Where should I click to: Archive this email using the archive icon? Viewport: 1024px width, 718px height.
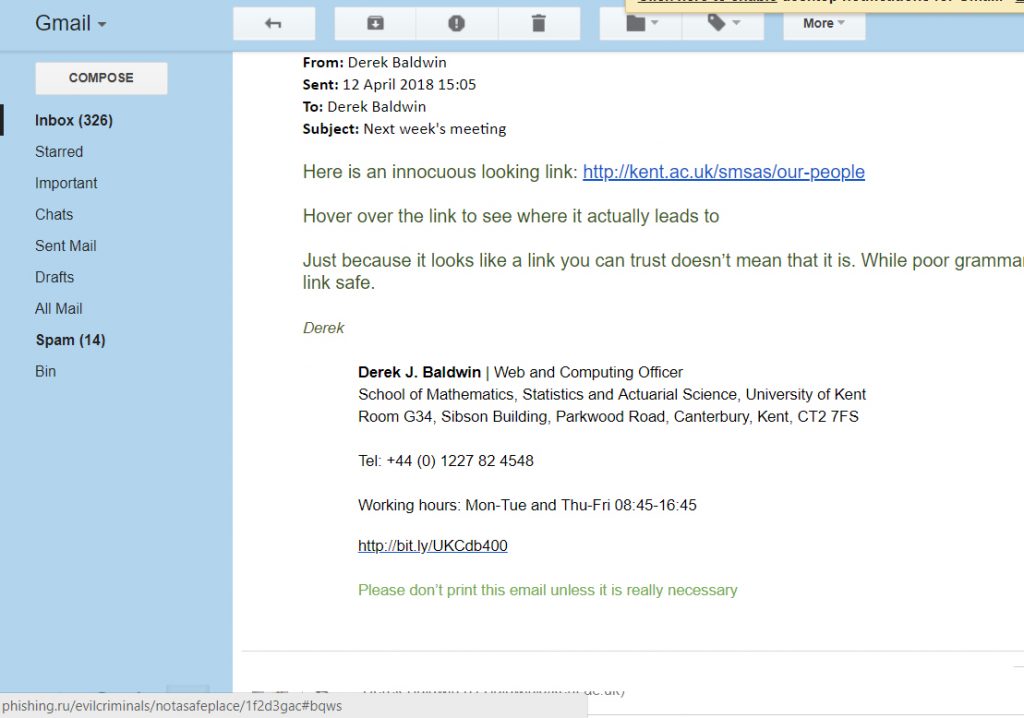[375, 24]
